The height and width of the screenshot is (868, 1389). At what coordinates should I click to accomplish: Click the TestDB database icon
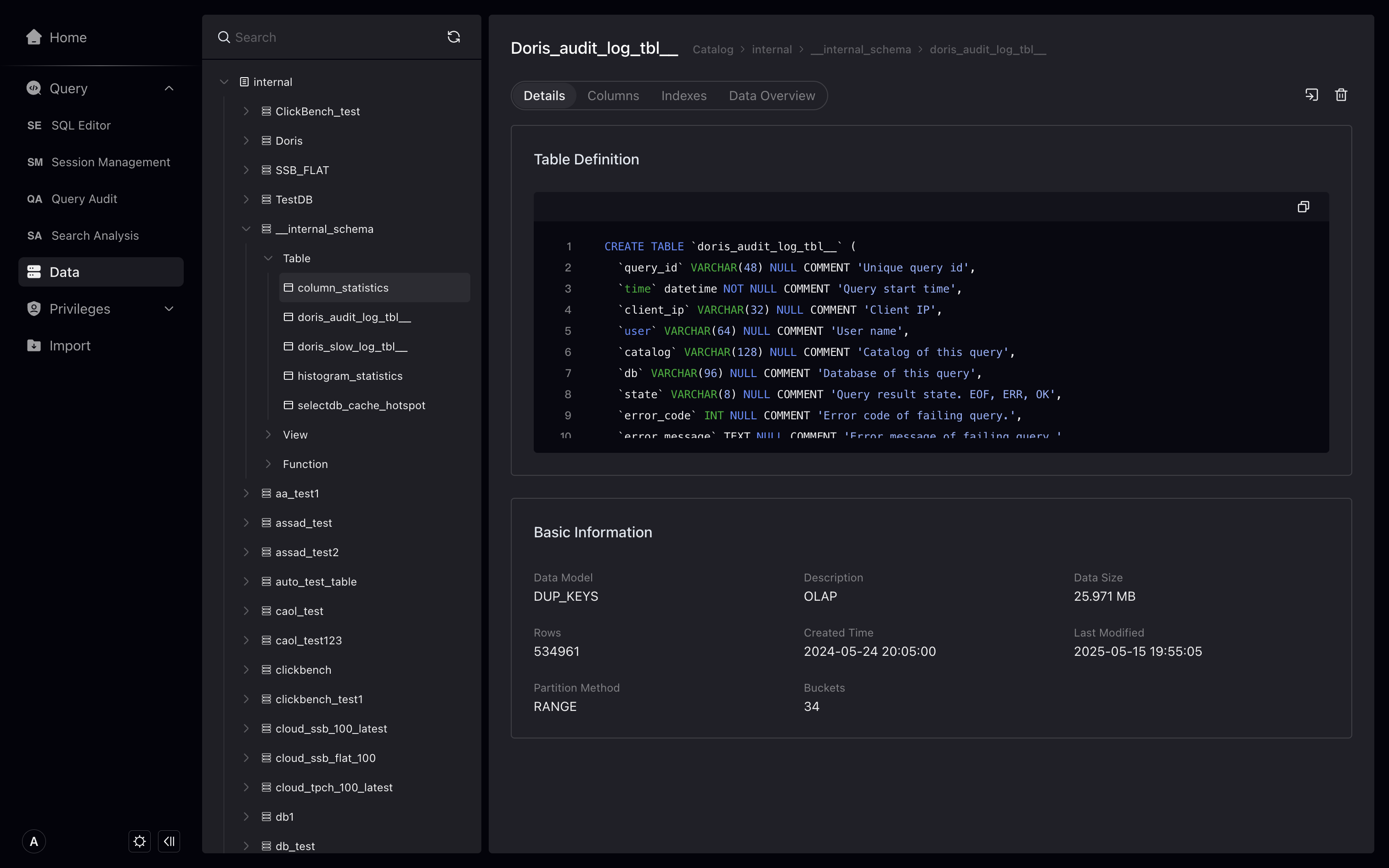[266, 199]
